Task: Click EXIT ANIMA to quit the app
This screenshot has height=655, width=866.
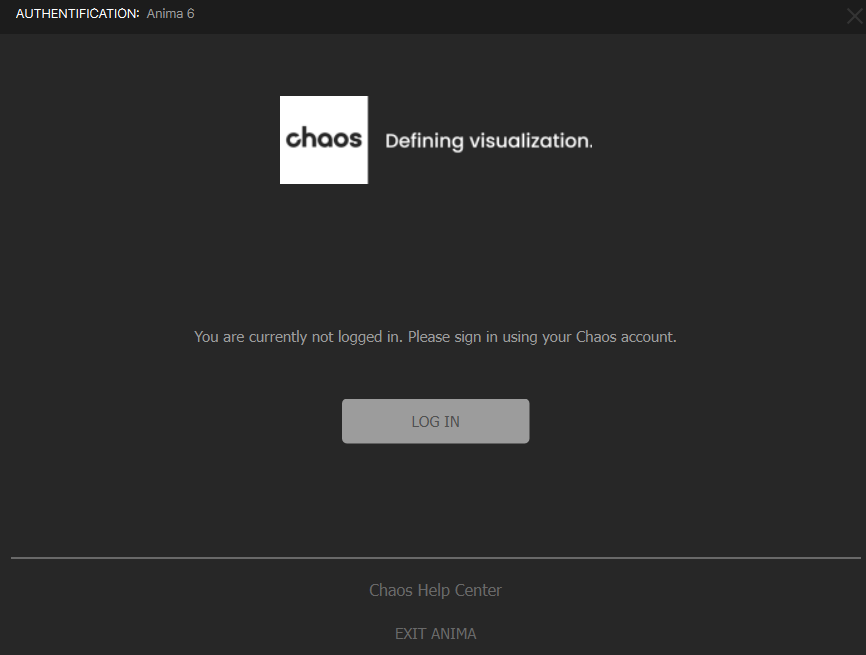Action: coord(435,634)
